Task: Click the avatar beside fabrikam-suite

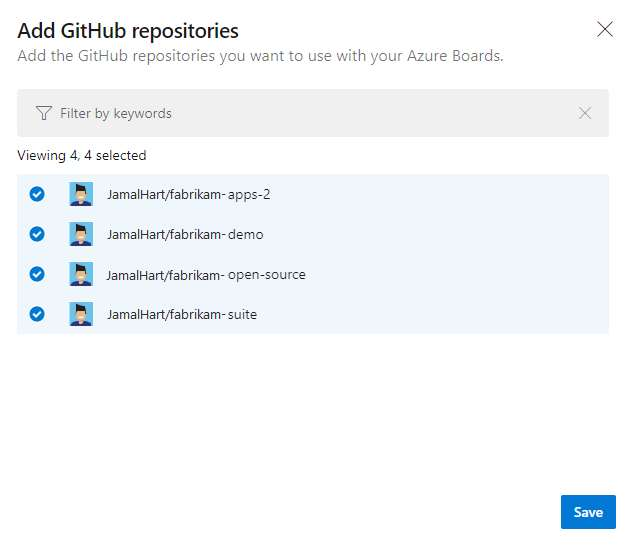Action: 81,314
